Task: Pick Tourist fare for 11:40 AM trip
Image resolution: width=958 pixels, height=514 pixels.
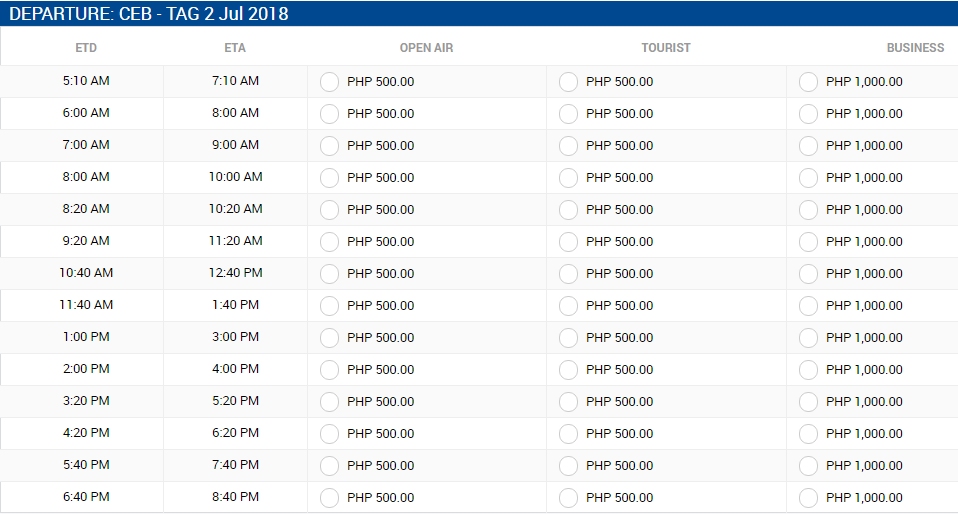Action: pyautogui.click(x=568, y=306)
